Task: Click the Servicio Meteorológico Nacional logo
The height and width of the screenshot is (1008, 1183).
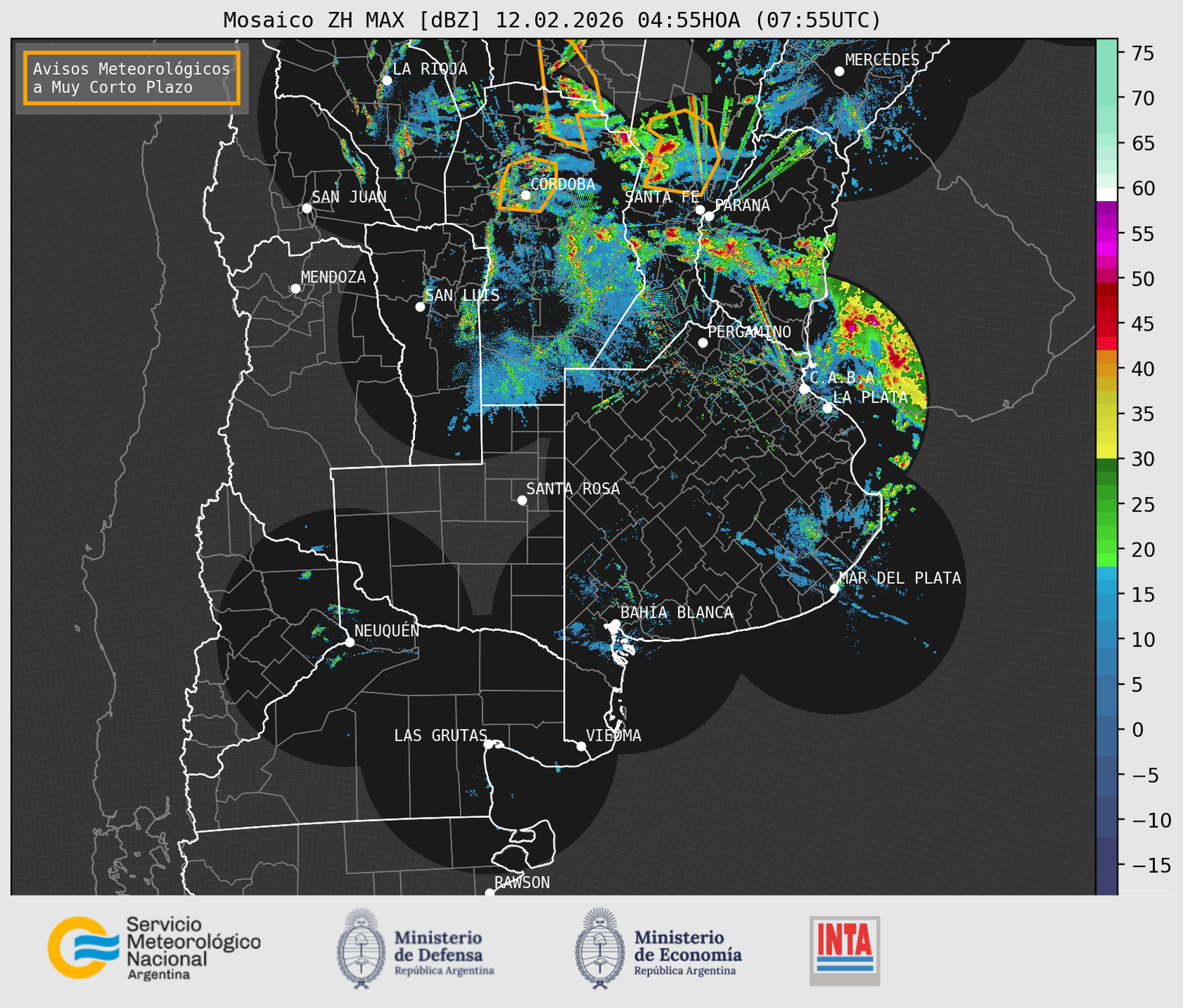Action: click(154, 948)
